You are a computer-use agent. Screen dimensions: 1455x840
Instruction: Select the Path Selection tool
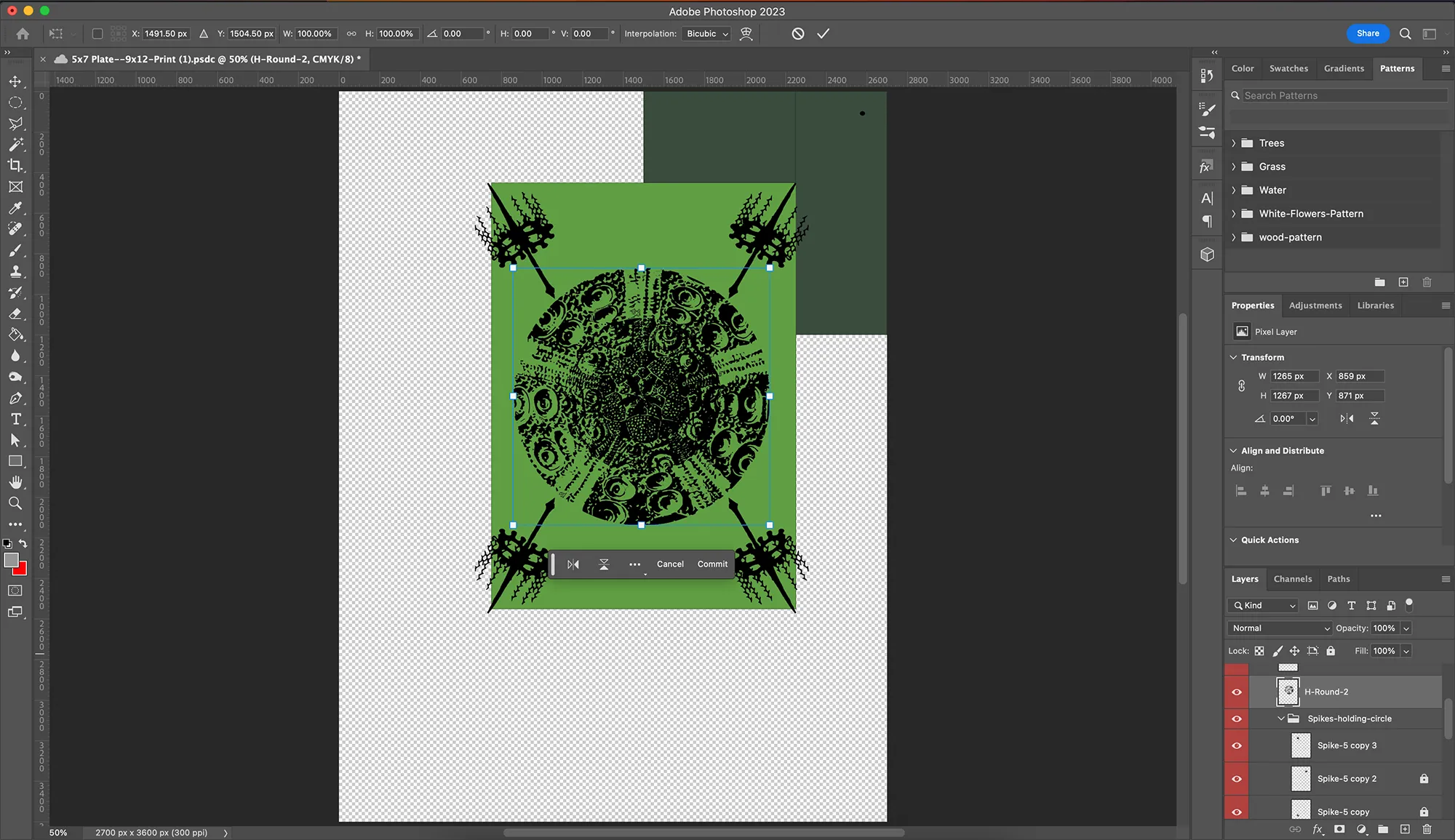coord(15,440)
